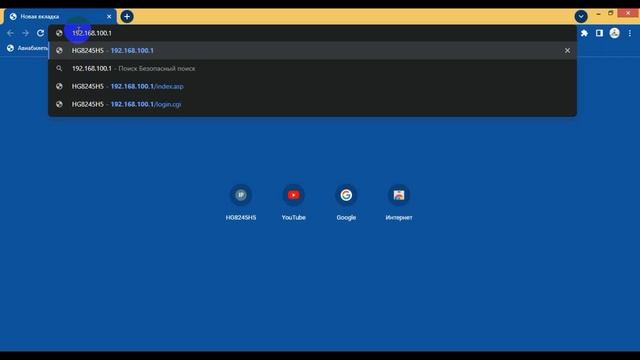The image size is (640, 360).
Task: Click the browser back arrow
Action: 10,33
